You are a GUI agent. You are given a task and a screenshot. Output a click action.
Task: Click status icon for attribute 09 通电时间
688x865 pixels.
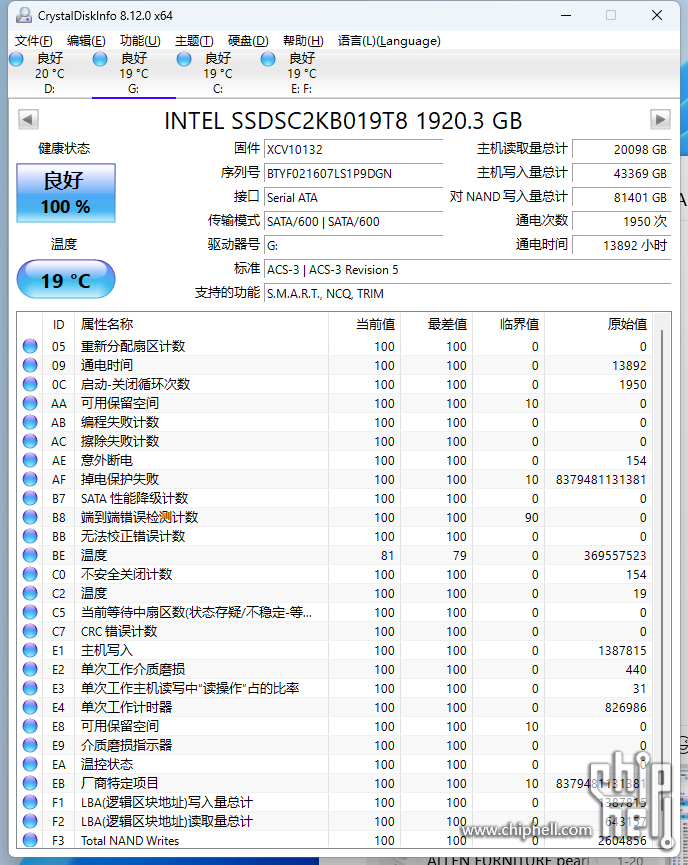30,365
